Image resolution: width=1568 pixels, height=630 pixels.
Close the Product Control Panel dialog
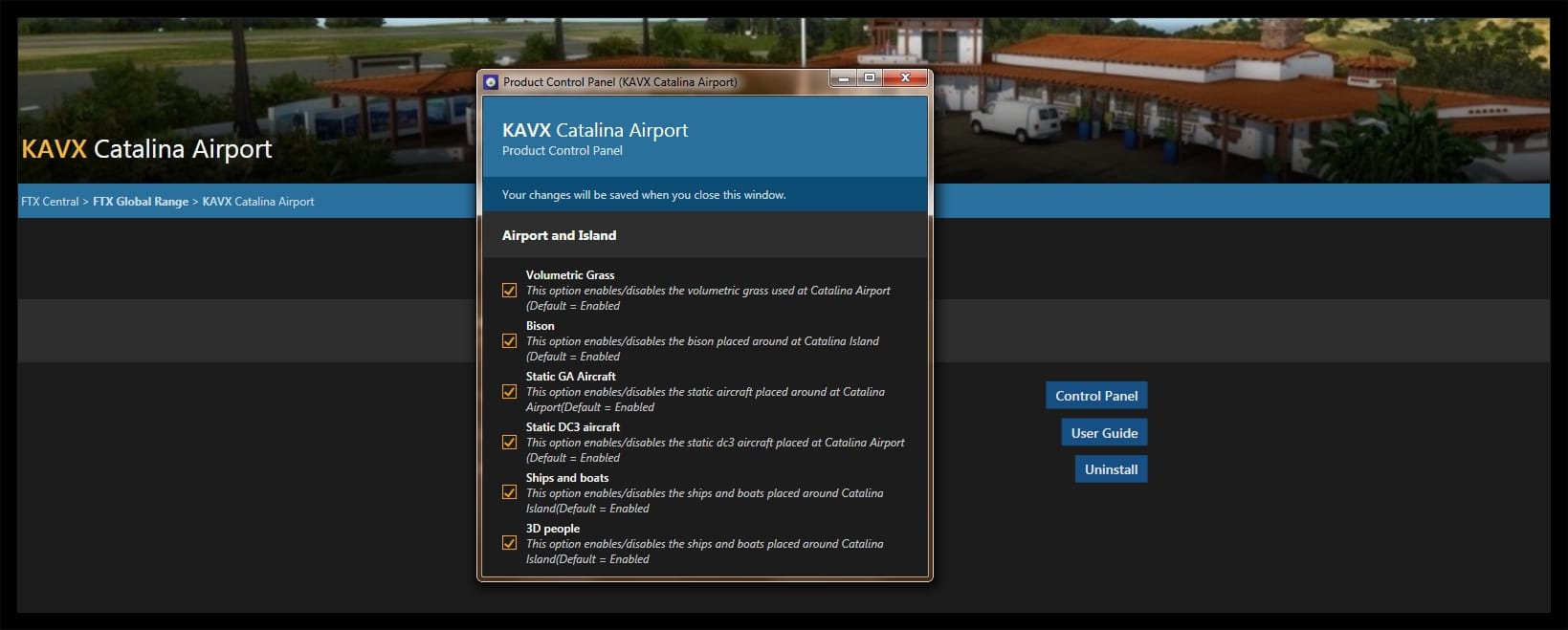tap(905, 79)
